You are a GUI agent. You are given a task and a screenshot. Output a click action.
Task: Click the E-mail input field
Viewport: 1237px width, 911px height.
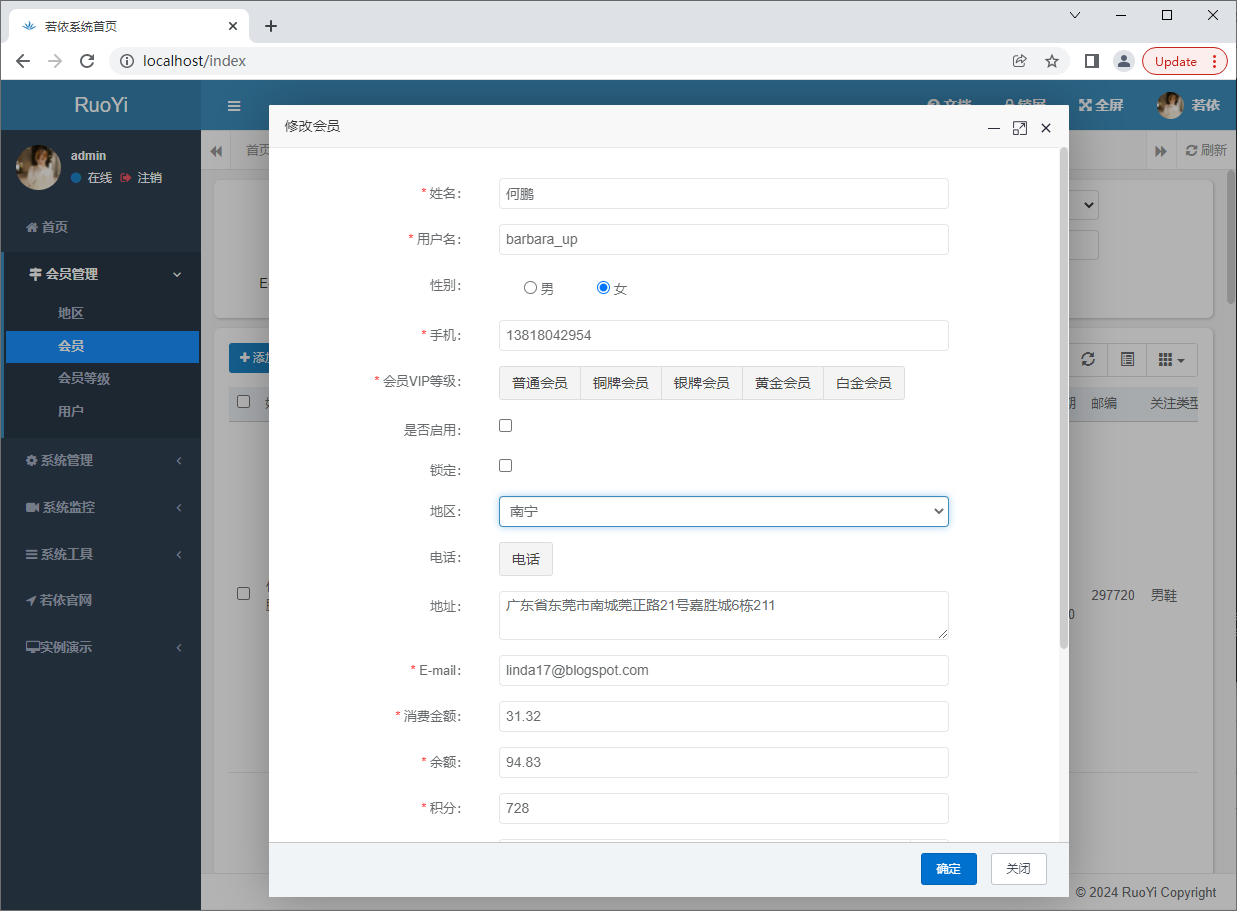[x=723, y=670]
